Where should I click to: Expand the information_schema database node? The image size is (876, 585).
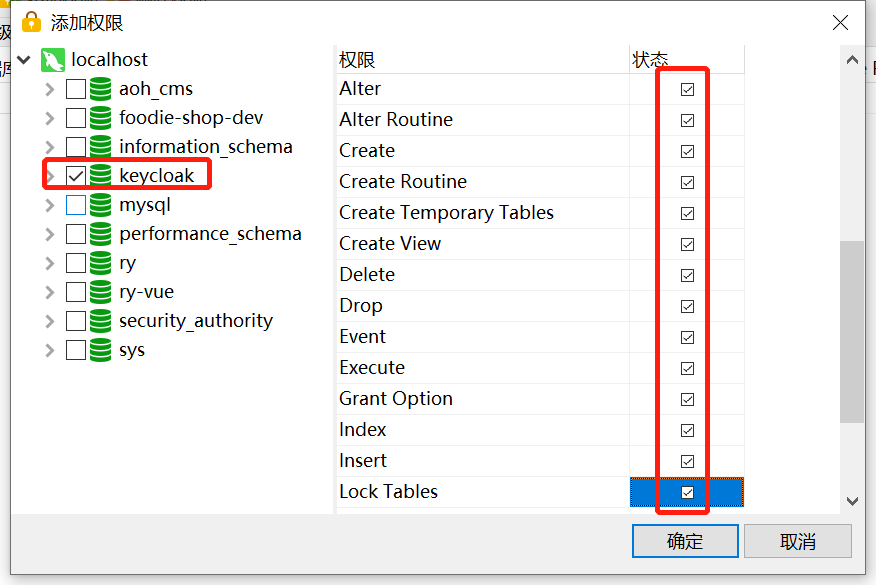50,147
